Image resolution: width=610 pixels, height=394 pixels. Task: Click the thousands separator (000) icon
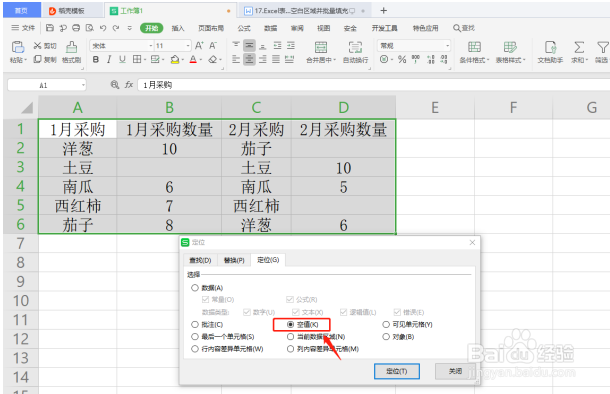(416, 59)
